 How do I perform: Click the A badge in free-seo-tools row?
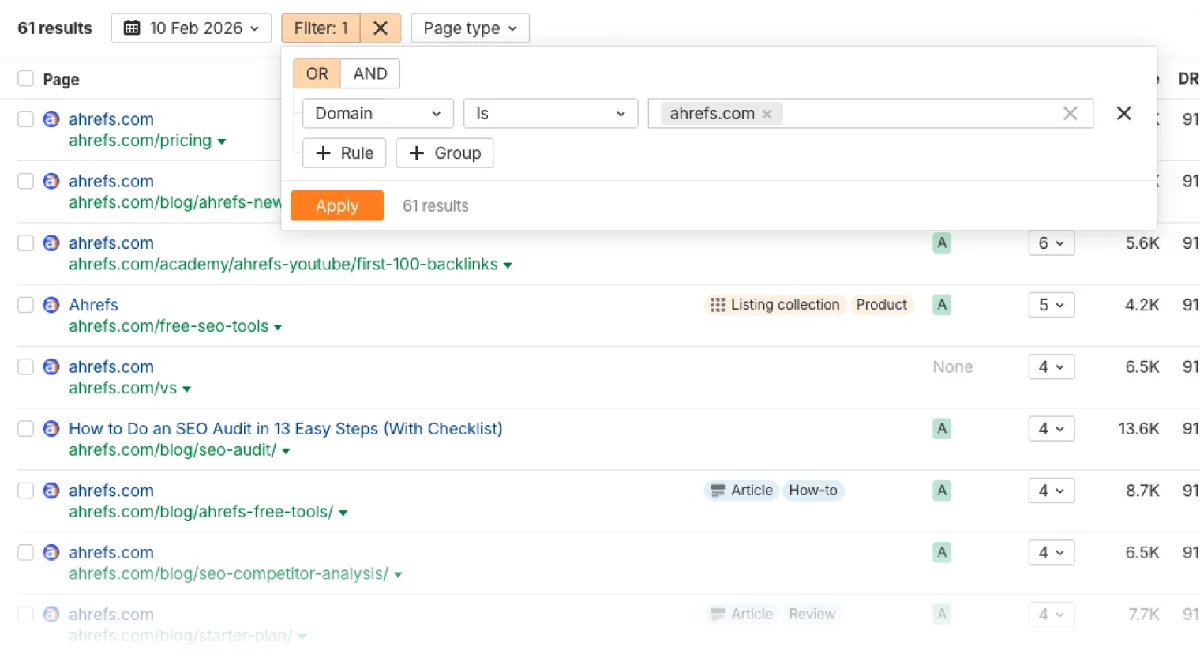[x=941, y=305]
